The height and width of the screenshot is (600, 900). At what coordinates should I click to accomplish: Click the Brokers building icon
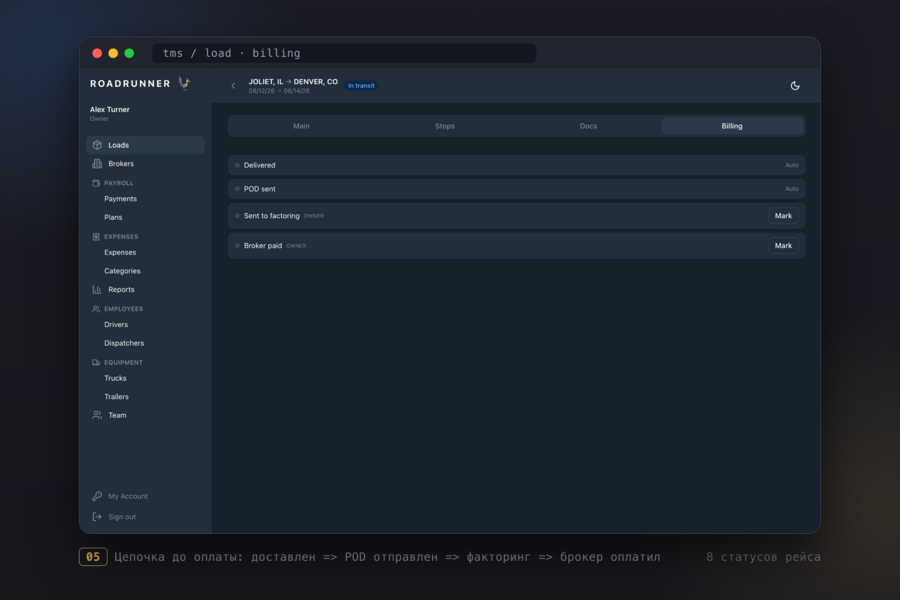97,164
